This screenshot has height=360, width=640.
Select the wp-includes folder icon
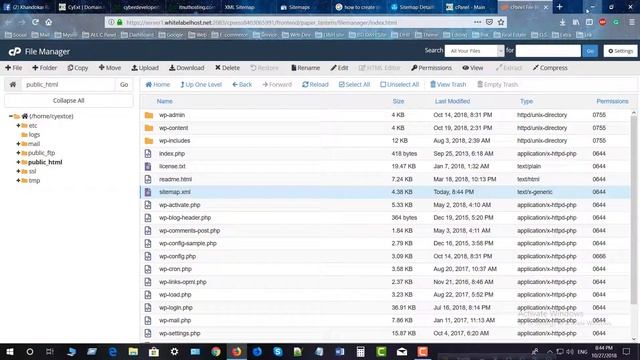coord(149,141)
